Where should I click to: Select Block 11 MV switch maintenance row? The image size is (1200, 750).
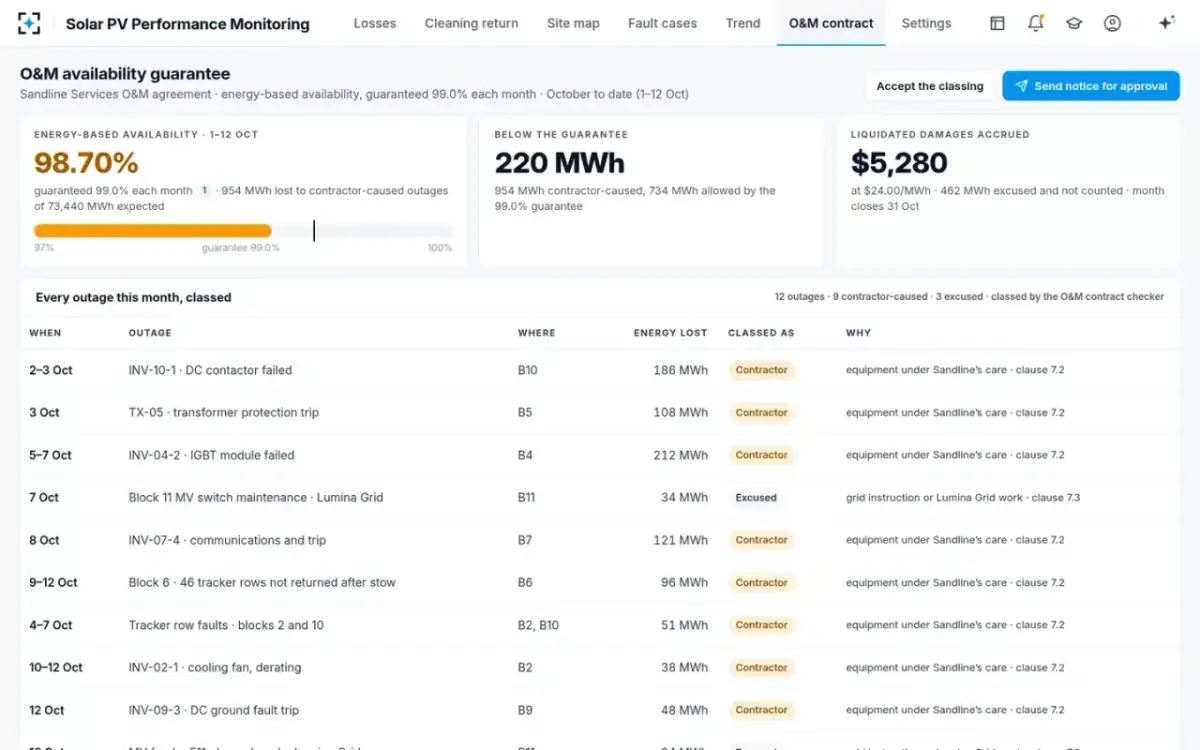pos(600,497)
